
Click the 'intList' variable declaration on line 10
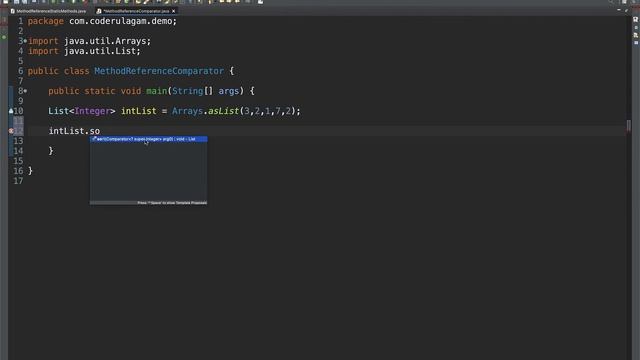(x=138, y=111)
